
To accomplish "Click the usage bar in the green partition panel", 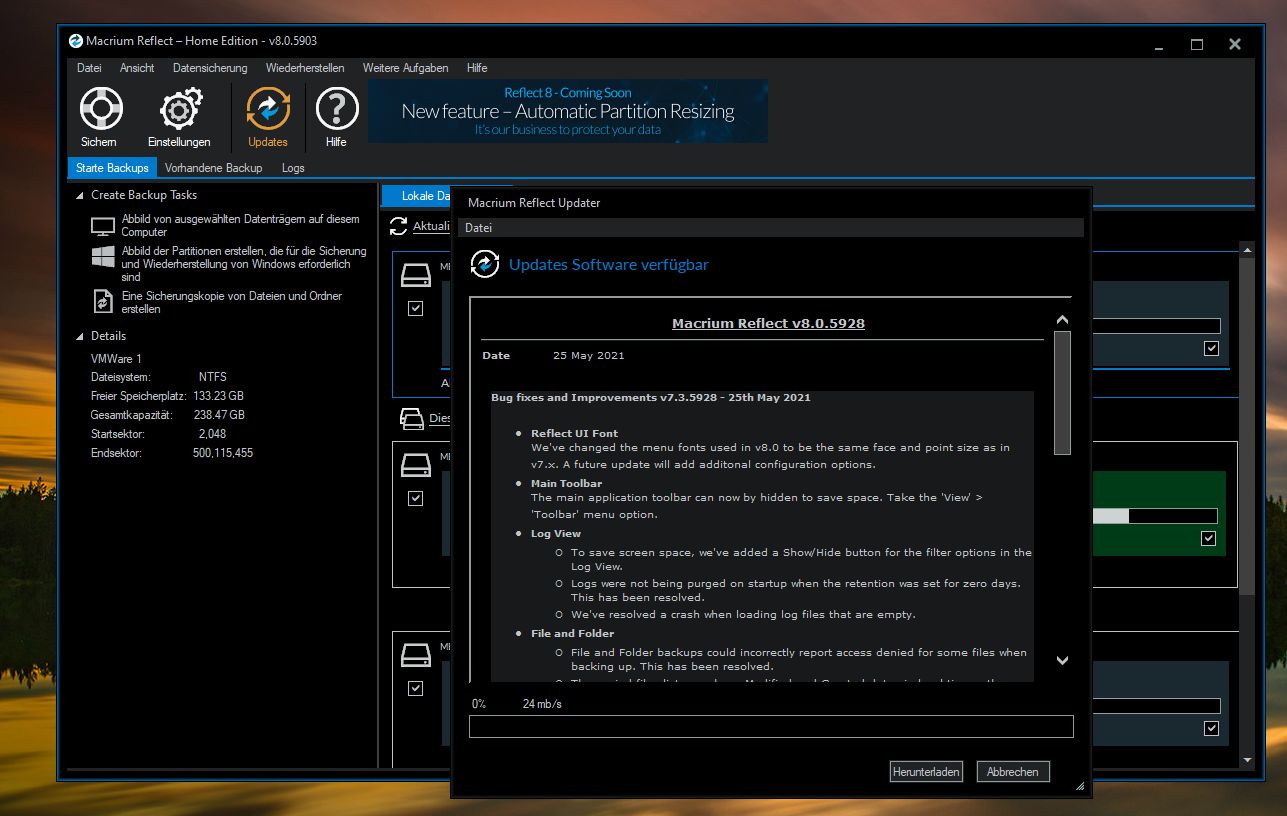I will point(1156,516).
